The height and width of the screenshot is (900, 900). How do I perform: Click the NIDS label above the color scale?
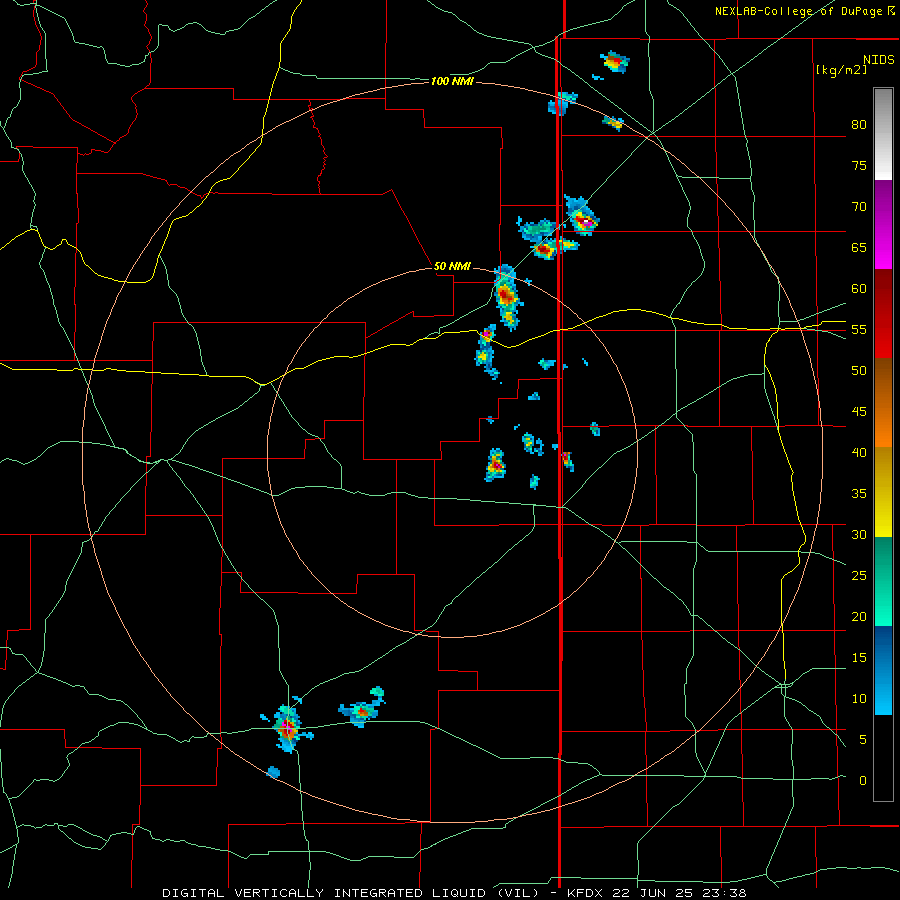[x=879, y=60]
